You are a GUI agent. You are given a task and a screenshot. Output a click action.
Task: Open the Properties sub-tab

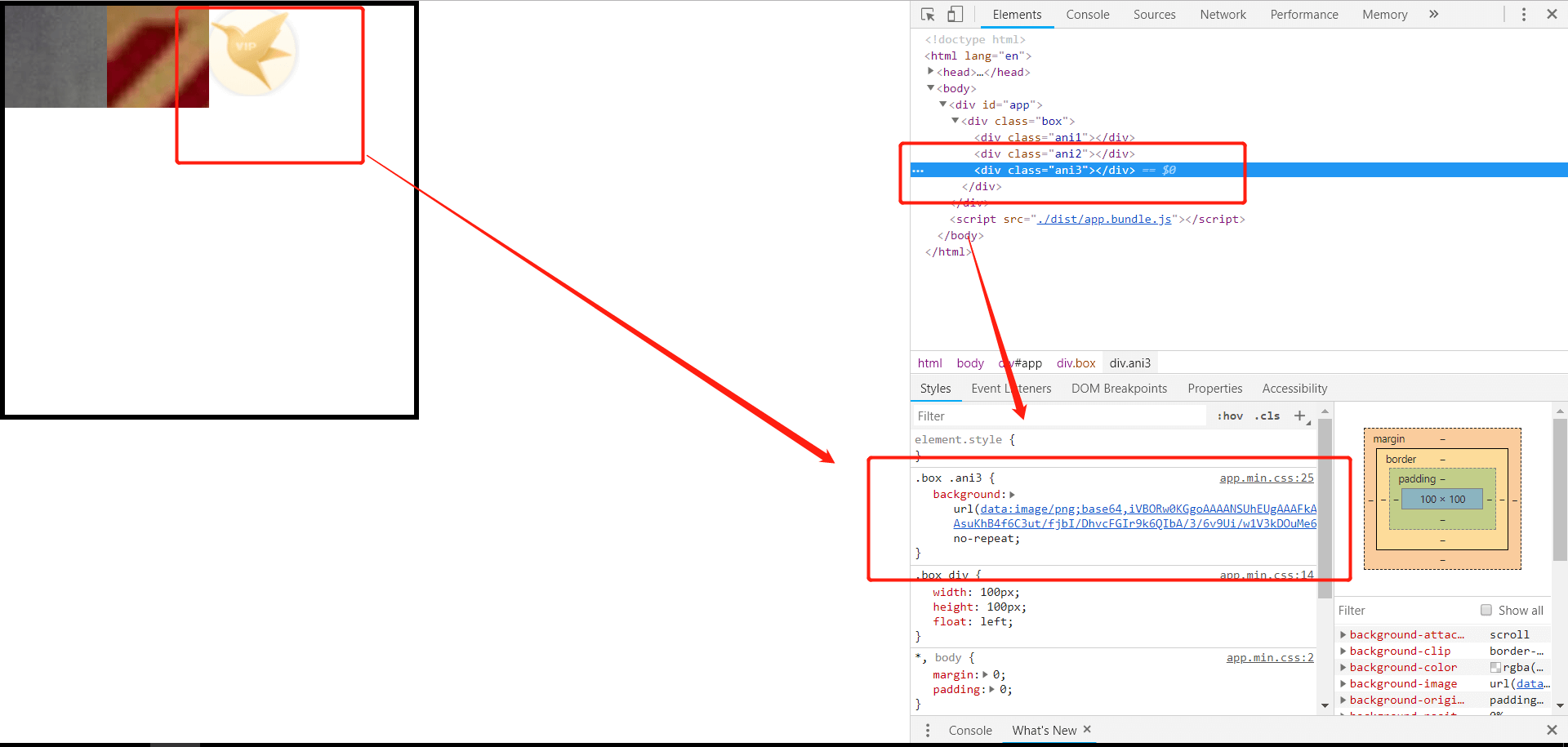1214,389
